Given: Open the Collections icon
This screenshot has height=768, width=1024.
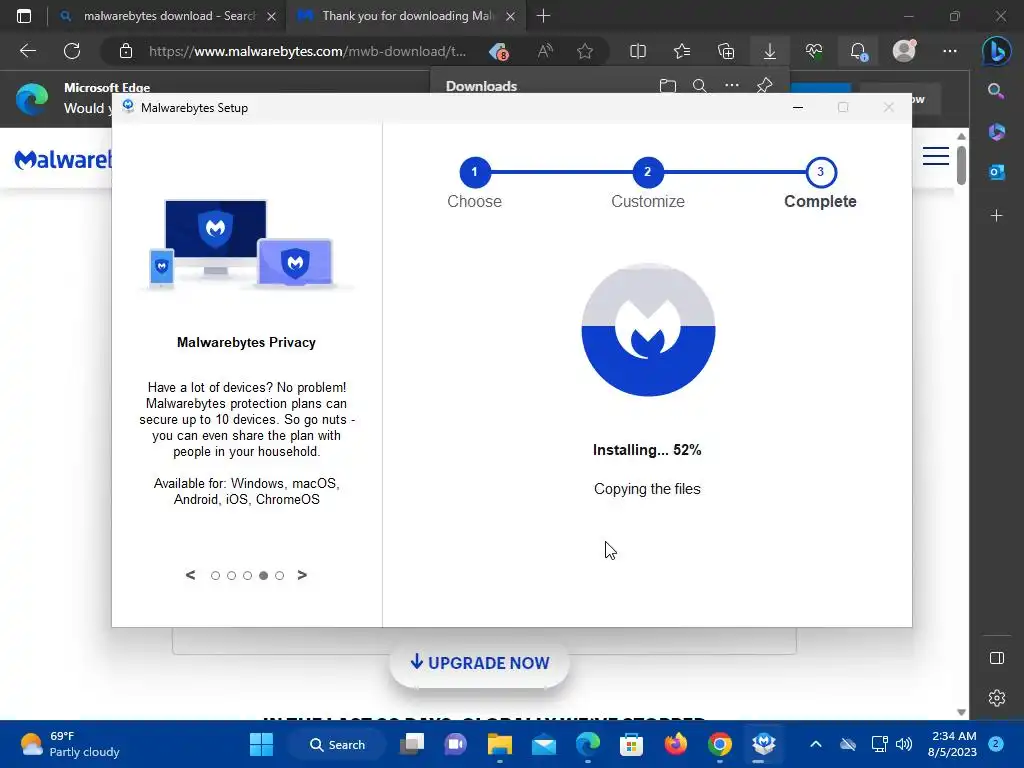Looking at the screenshot, I should pos(726,51).
